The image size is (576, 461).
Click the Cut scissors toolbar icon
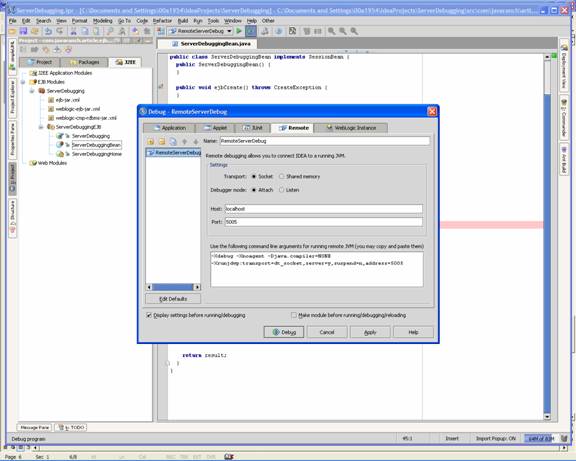click(73, 31)
